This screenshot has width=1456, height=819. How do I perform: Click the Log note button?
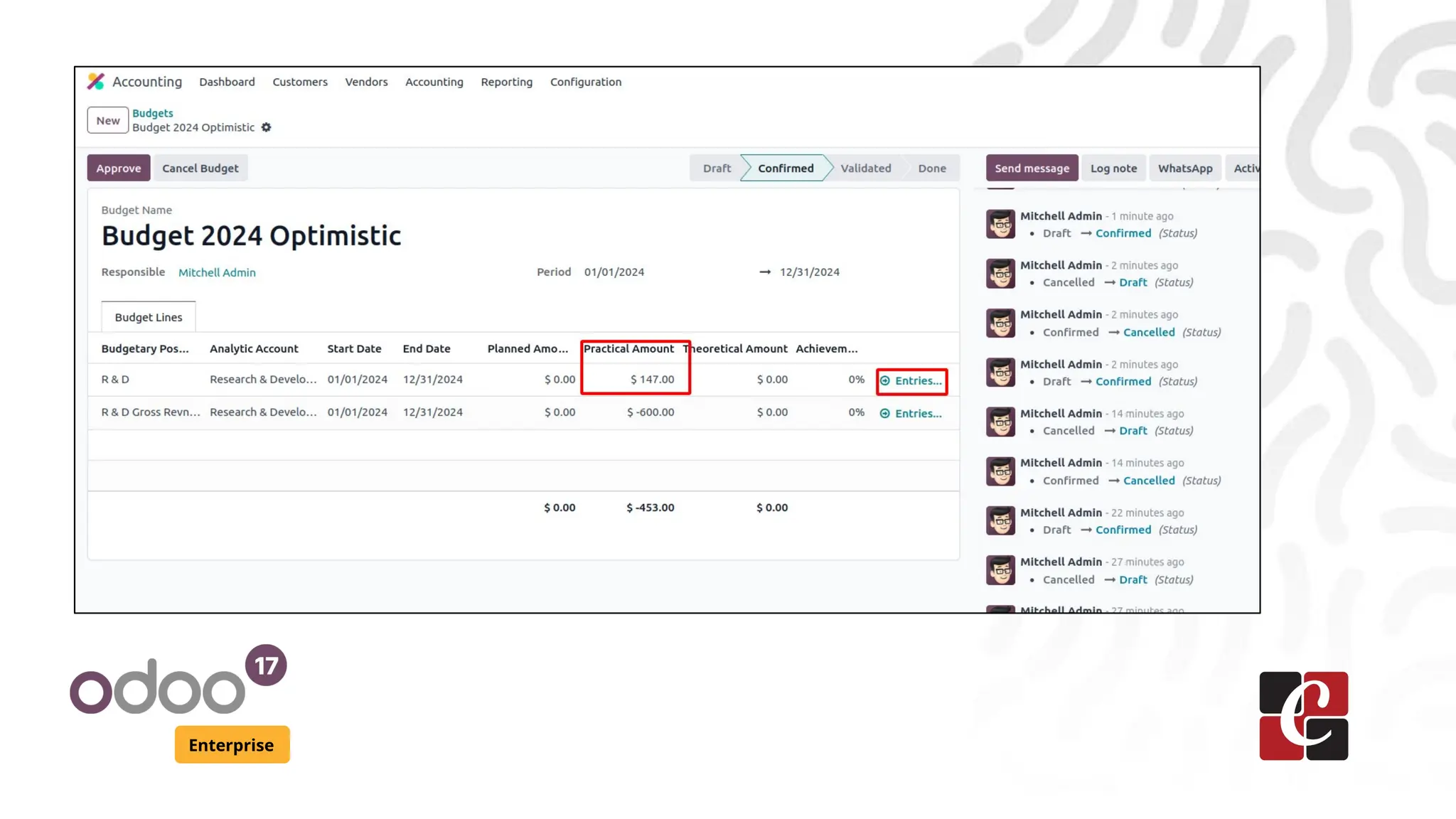coord(1113,168)
